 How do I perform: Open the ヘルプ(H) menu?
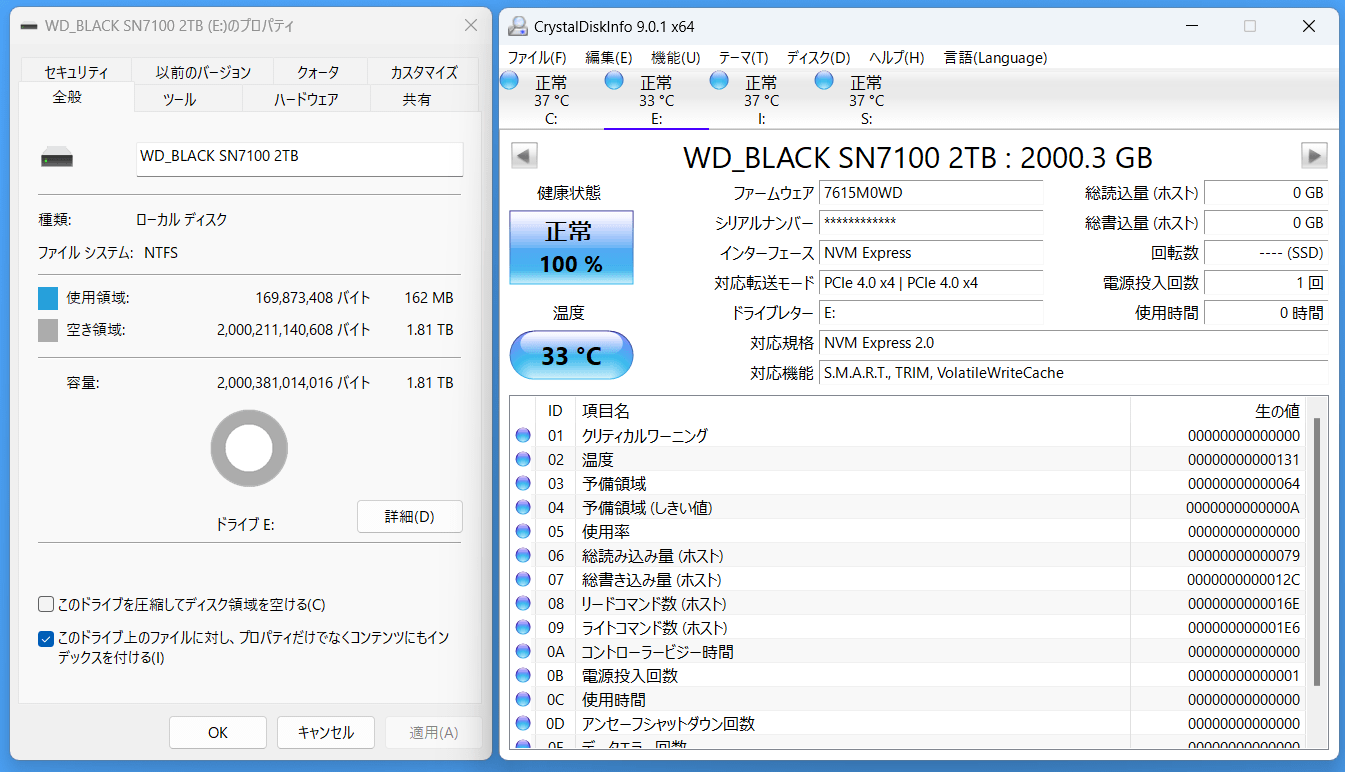(x=897, y=58)
